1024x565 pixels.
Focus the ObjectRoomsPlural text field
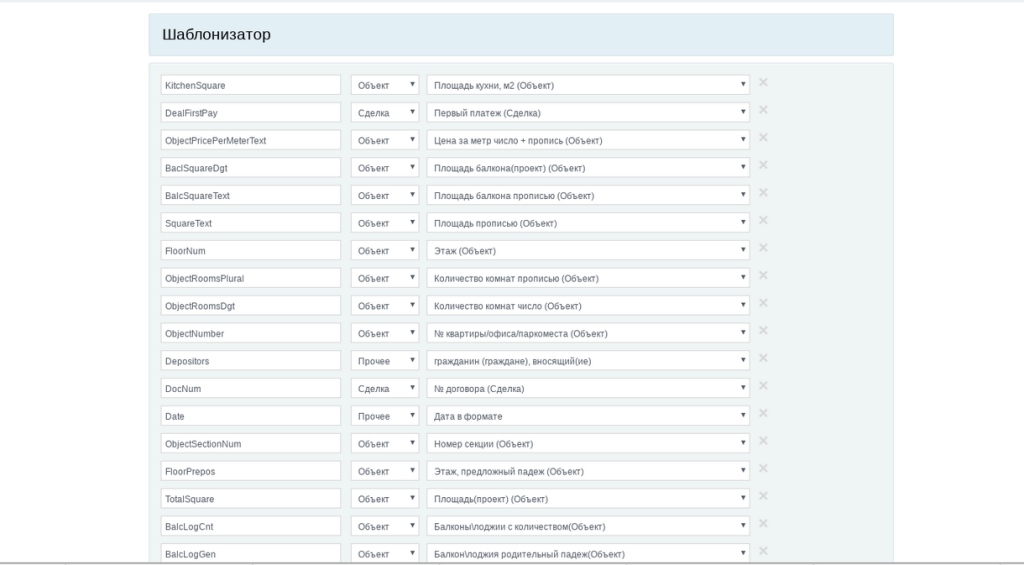tap(251, 278)
